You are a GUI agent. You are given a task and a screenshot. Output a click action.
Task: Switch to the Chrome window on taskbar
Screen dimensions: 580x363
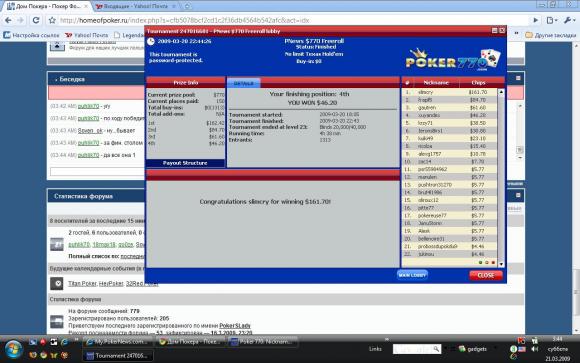190,342
